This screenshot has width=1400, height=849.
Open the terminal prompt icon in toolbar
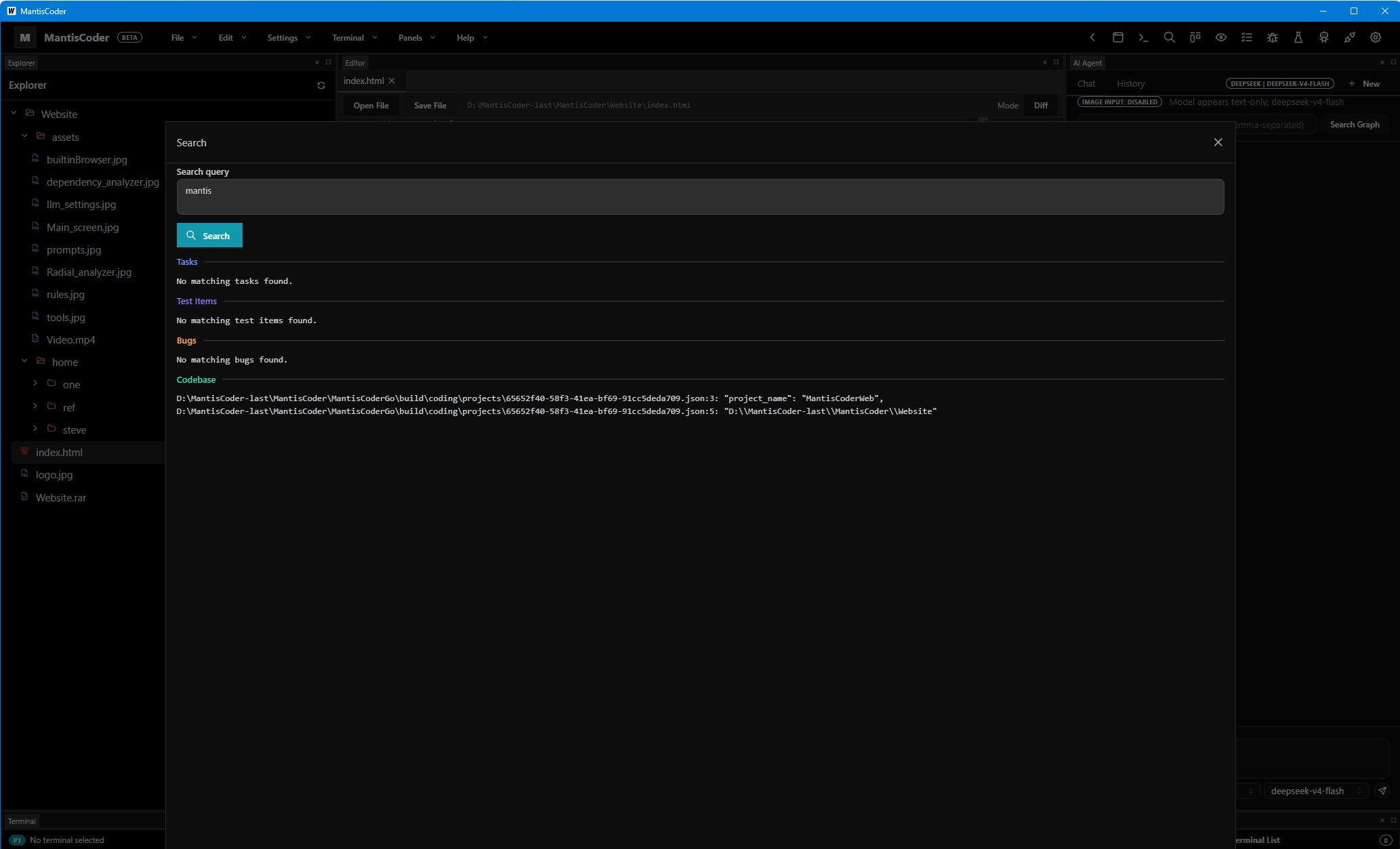[x=1144, y=38]
